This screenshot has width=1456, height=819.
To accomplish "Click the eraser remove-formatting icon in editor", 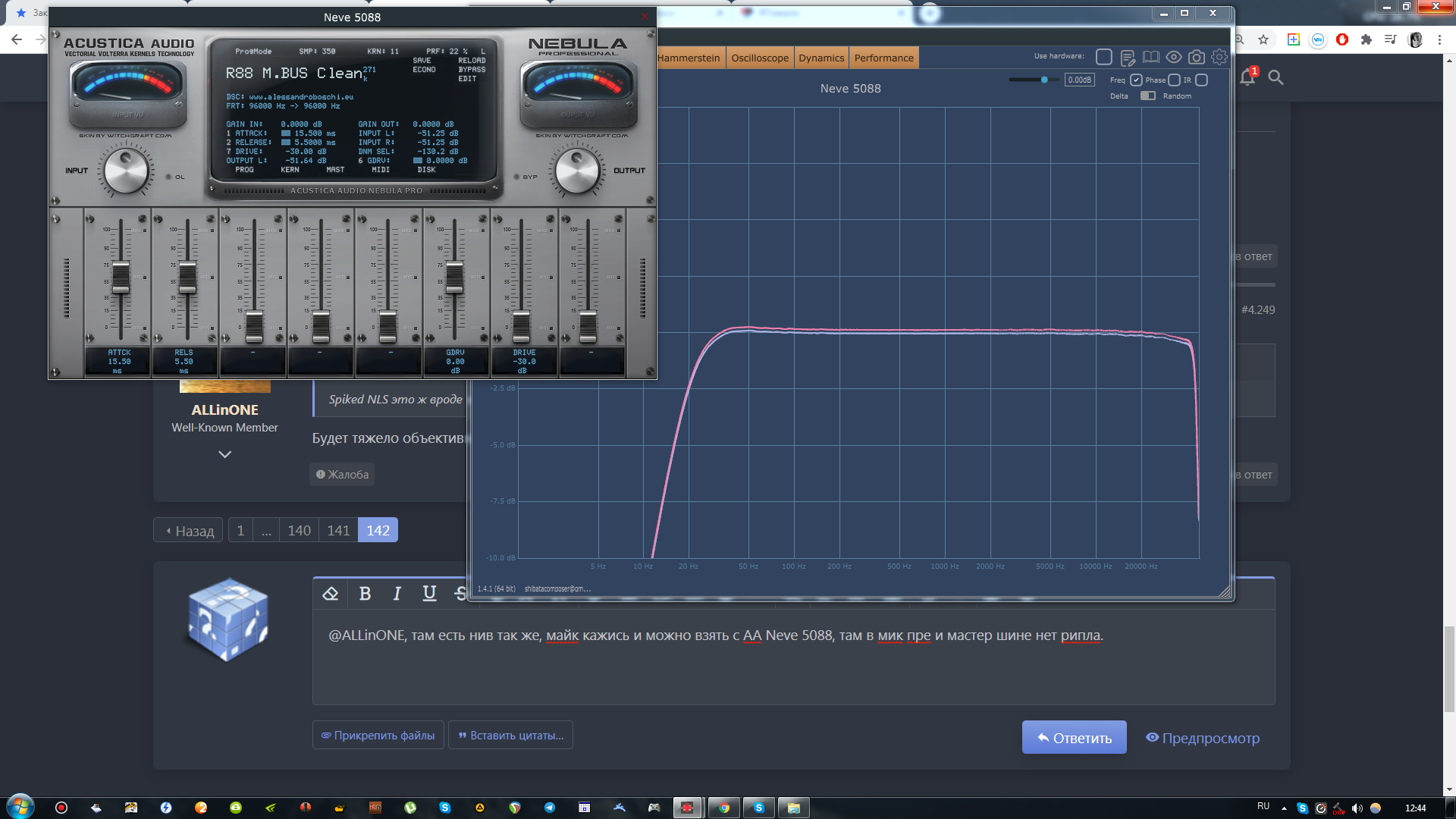I will click(x=331, y=594).
